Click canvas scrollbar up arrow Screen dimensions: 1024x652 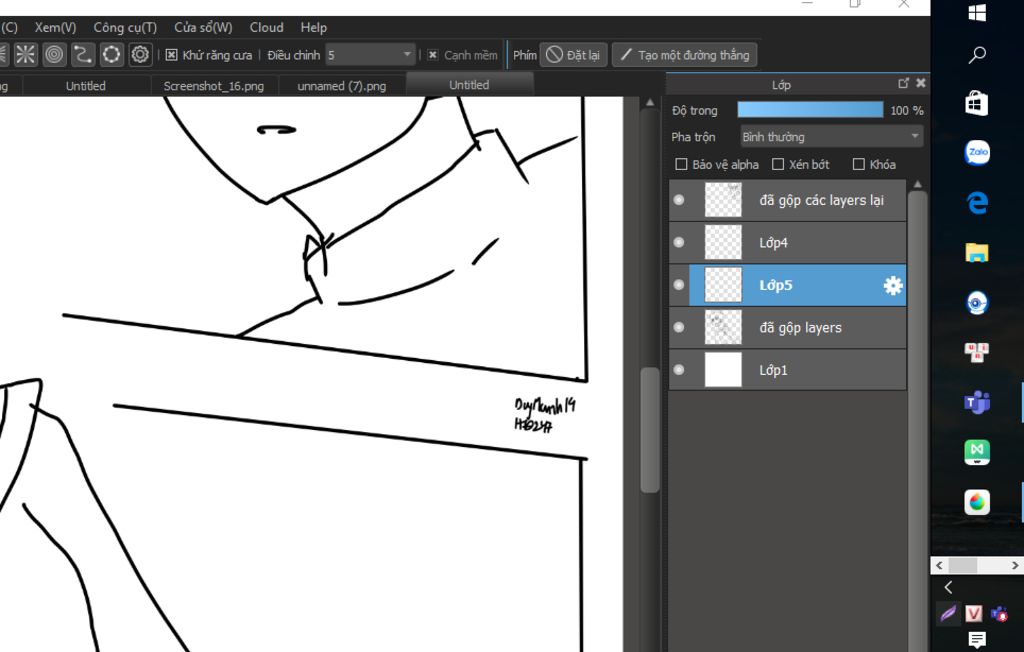point(650,103)
